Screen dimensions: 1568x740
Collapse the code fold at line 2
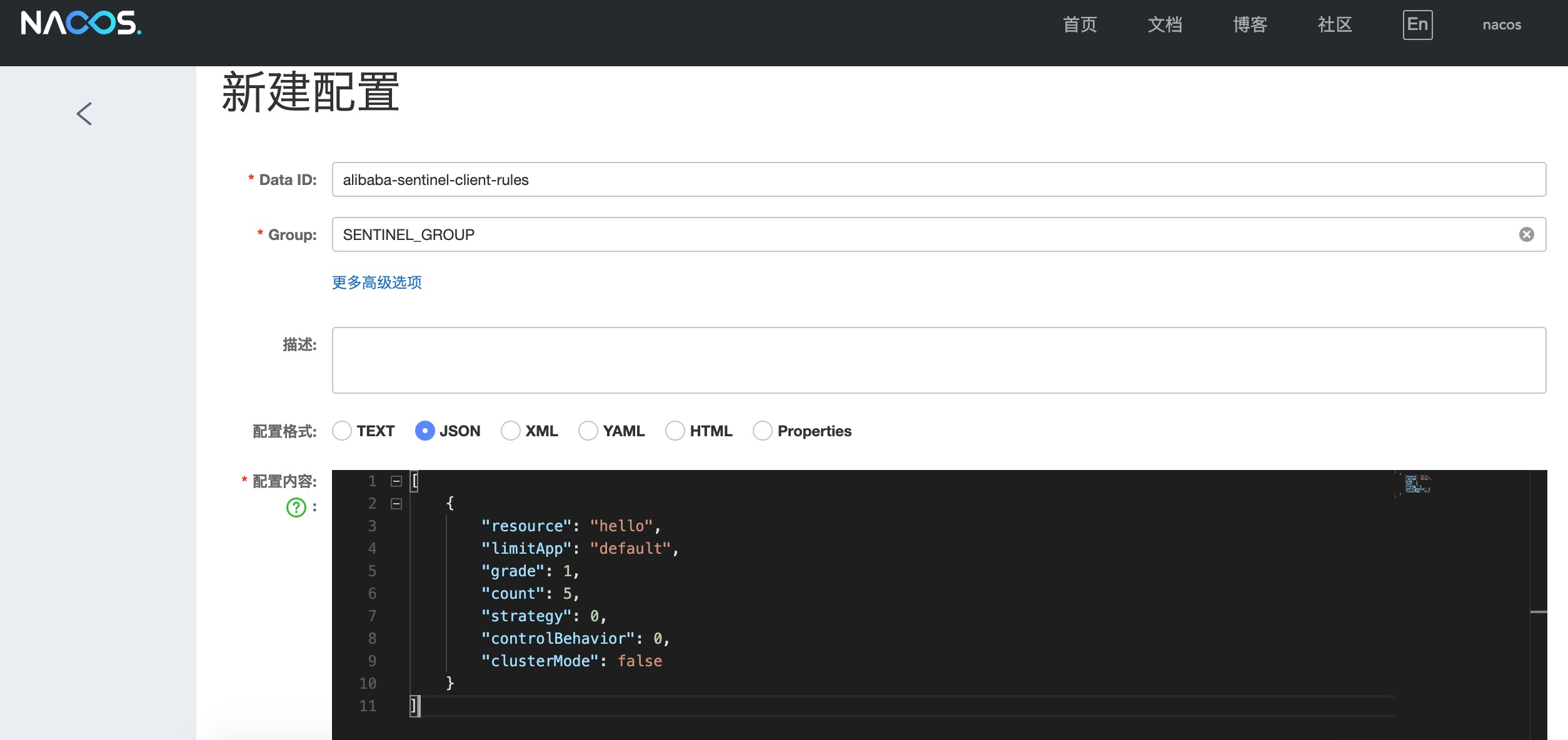396,504
